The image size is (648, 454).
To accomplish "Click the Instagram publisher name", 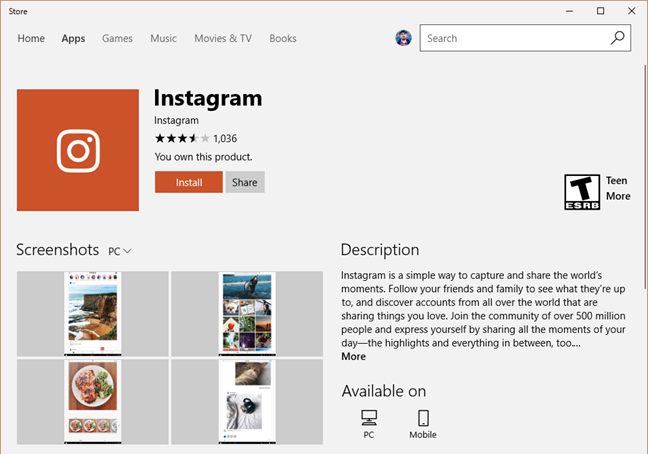I will [176, 120].
